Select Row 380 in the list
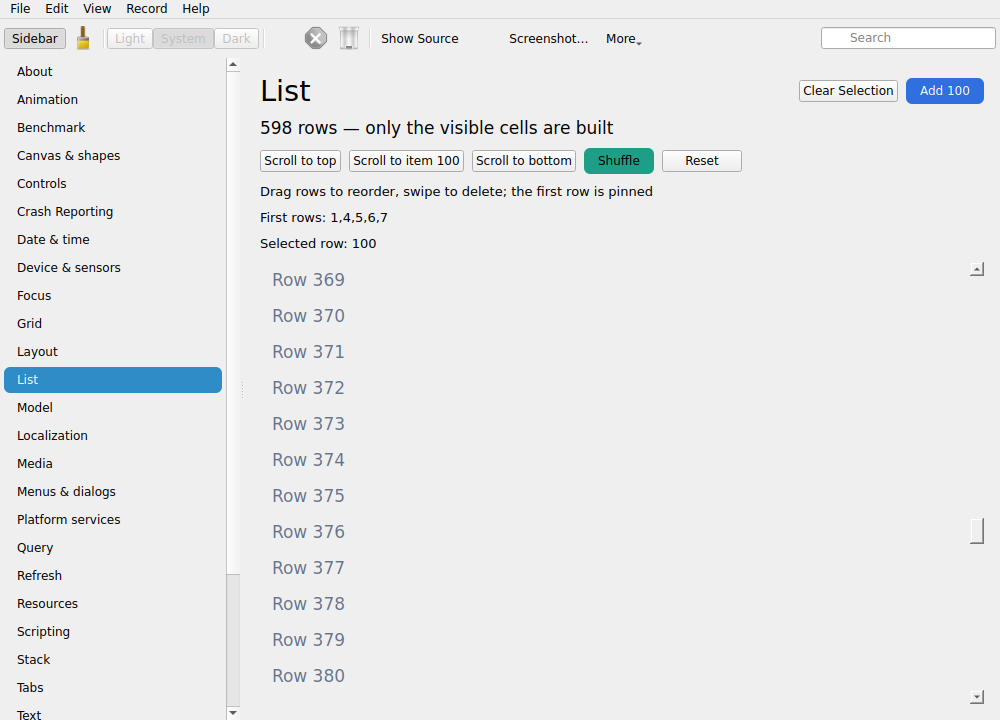 pyautogui.click(x=615, y=676)
